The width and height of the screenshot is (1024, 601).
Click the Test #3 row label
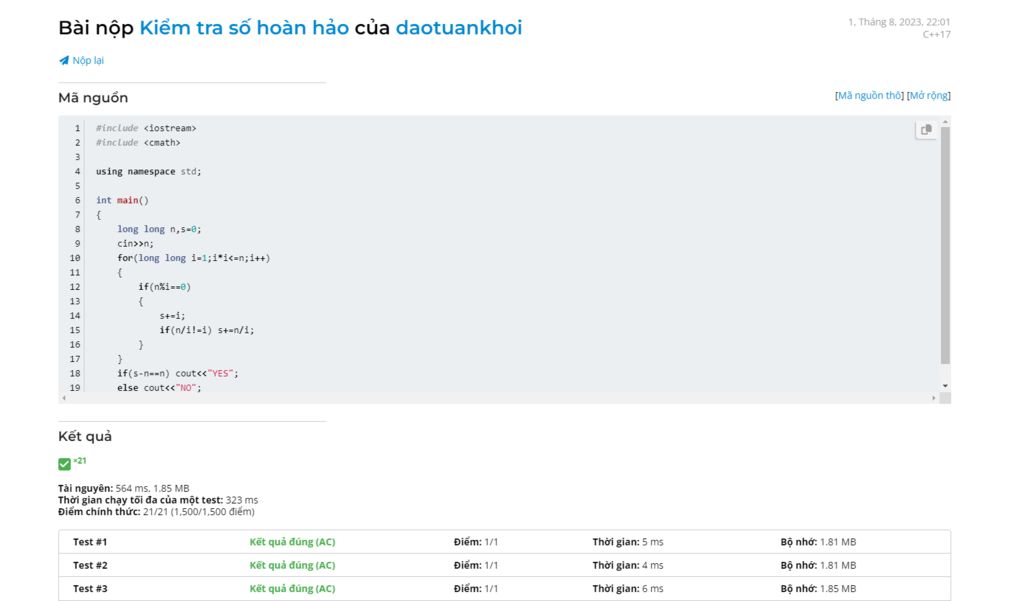(90, 589)
